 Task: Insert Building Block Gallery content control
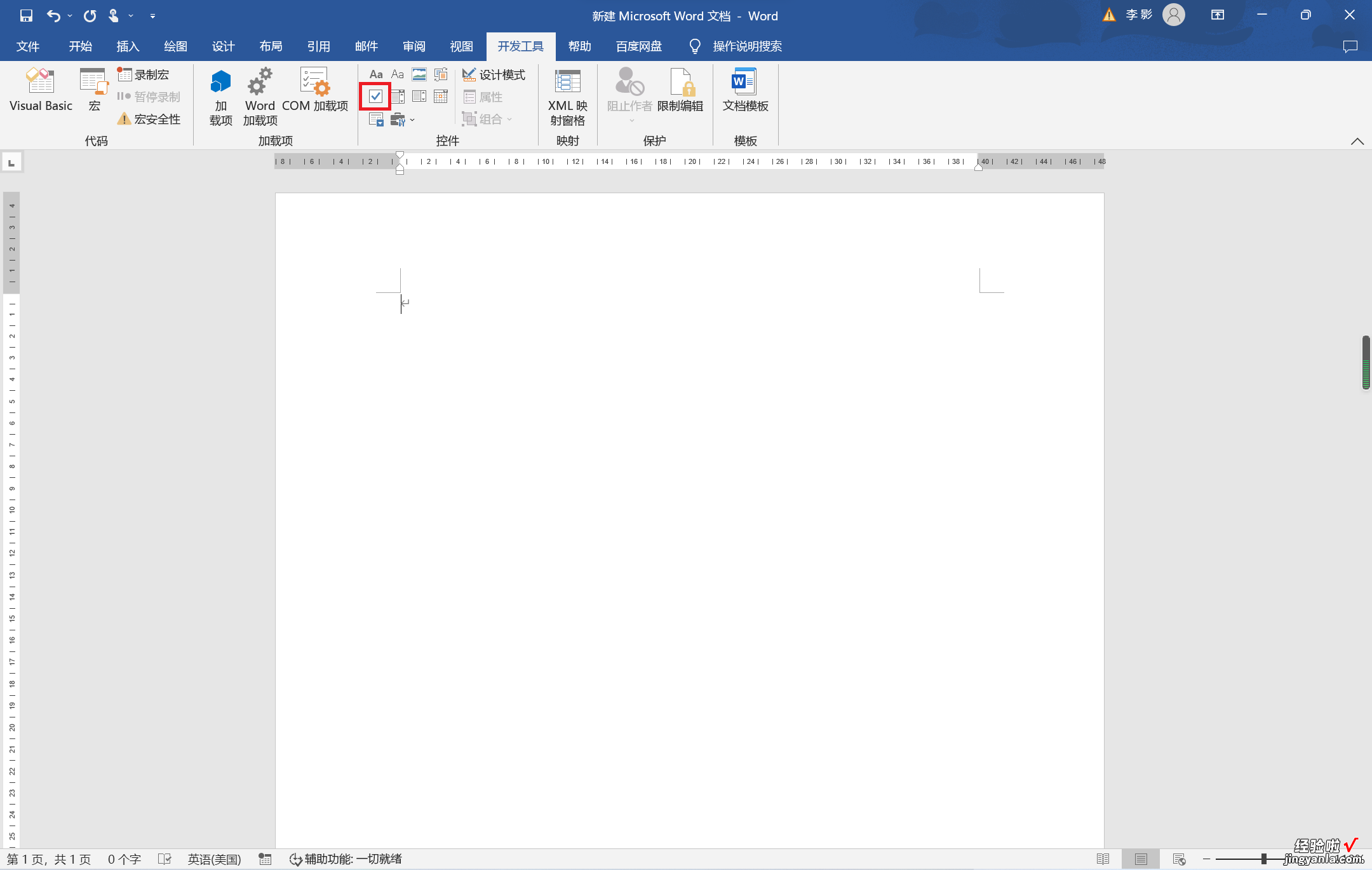441,74
